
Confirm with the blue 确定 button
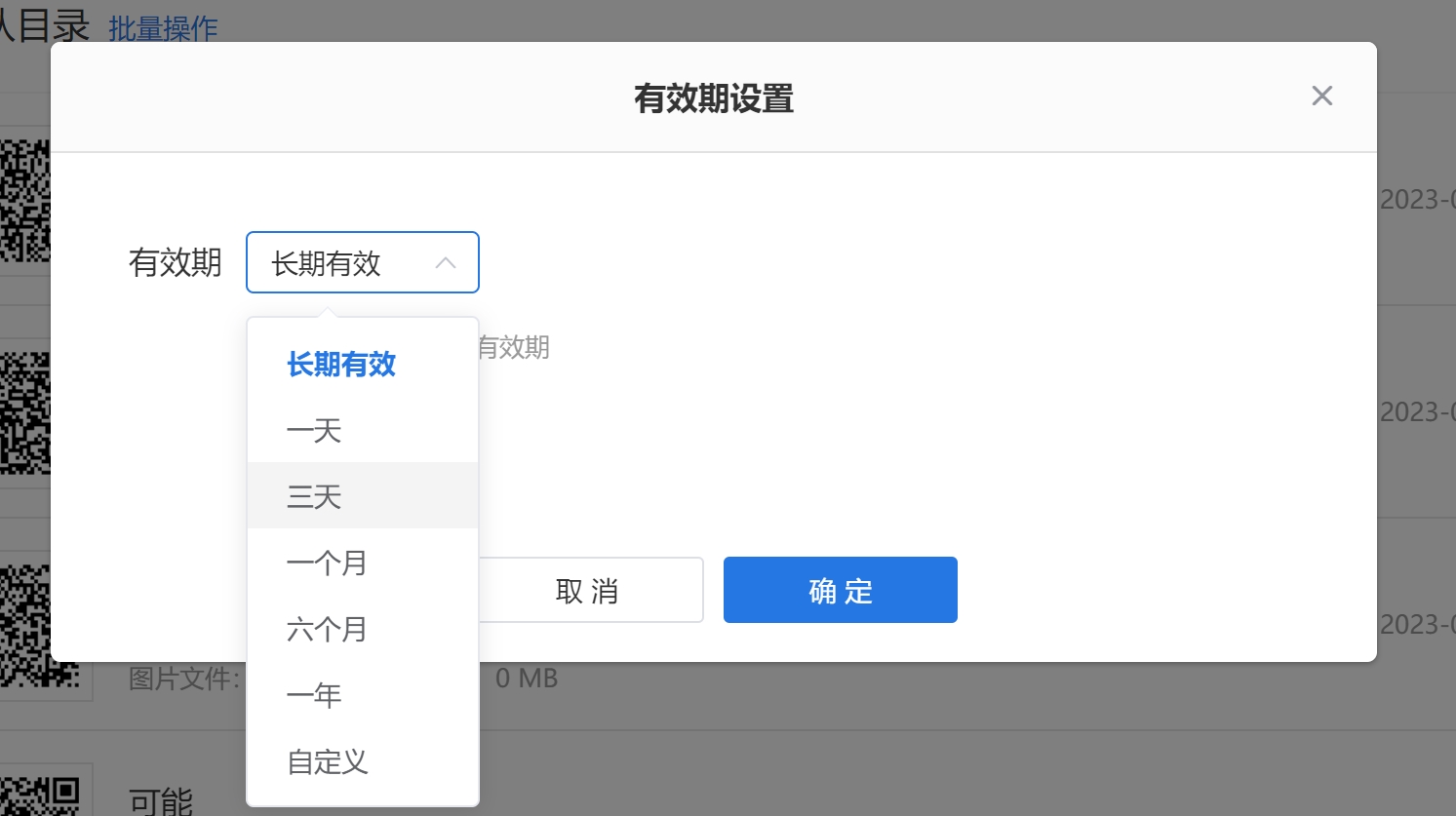coord(840,590)
